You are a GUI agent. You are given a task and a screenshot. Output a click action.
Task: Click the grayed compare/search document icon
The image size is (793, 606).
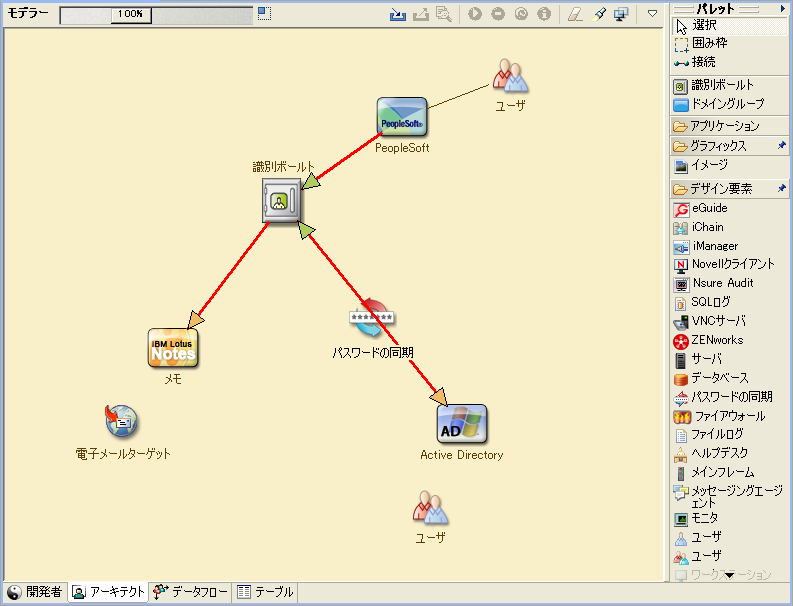(x=444, y=14)
